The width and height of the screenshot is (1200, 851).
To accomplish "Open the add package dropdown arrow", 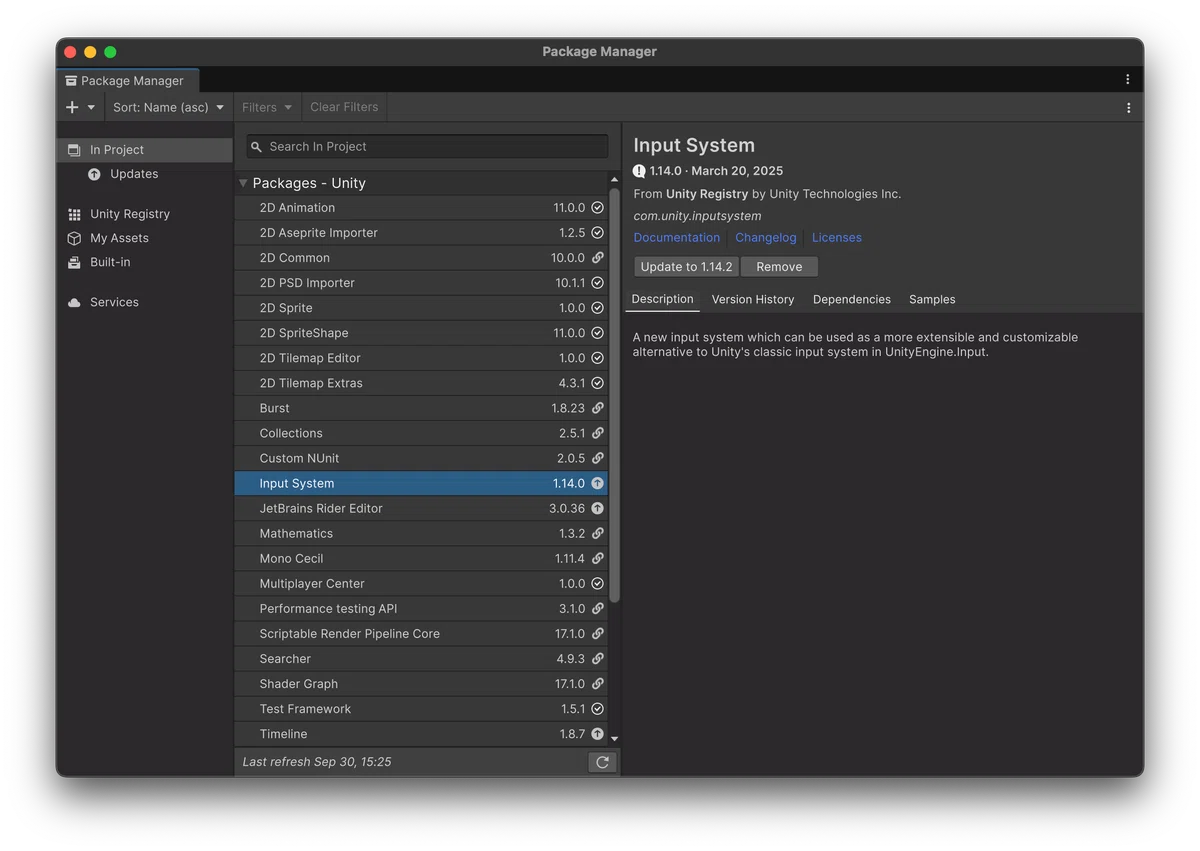I will (x=91, y=107).
